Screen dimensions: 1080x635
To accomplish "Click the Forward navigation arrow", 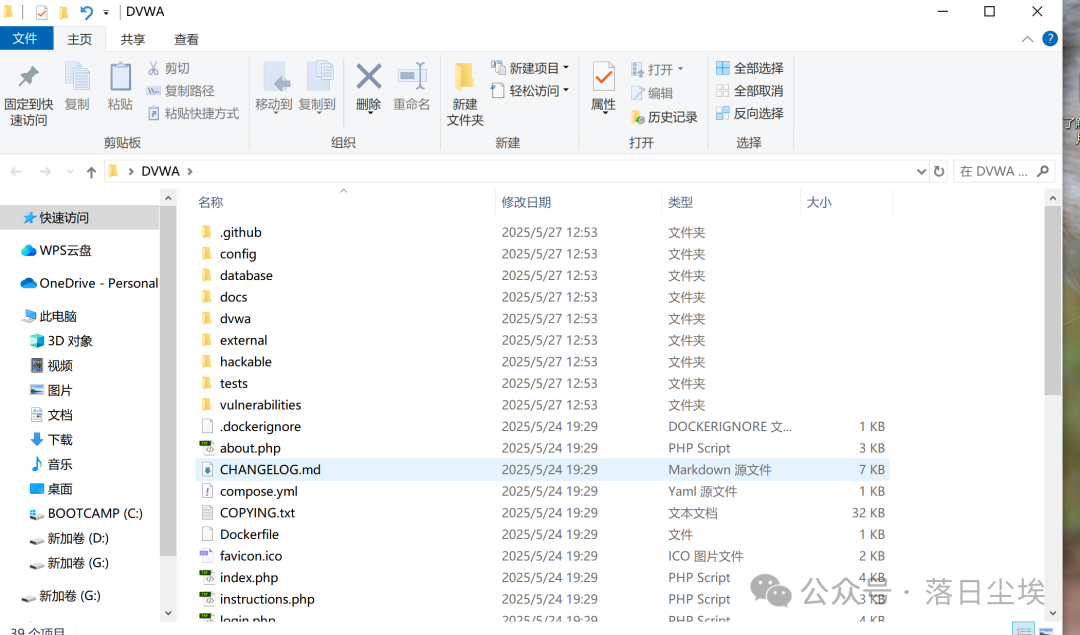I will point(45,171).
